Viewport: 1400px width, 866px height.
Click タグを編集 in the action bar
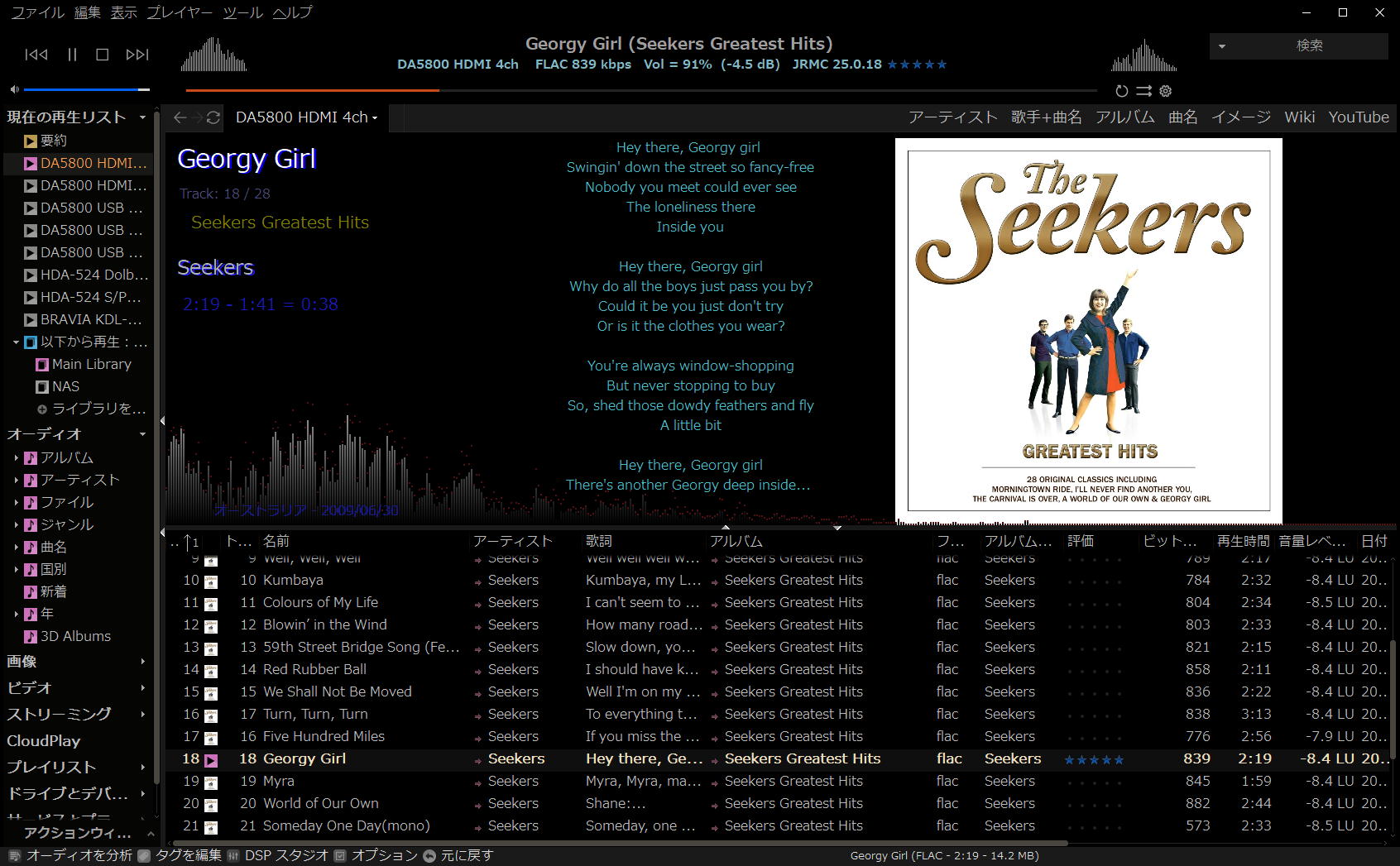point(180,855)
